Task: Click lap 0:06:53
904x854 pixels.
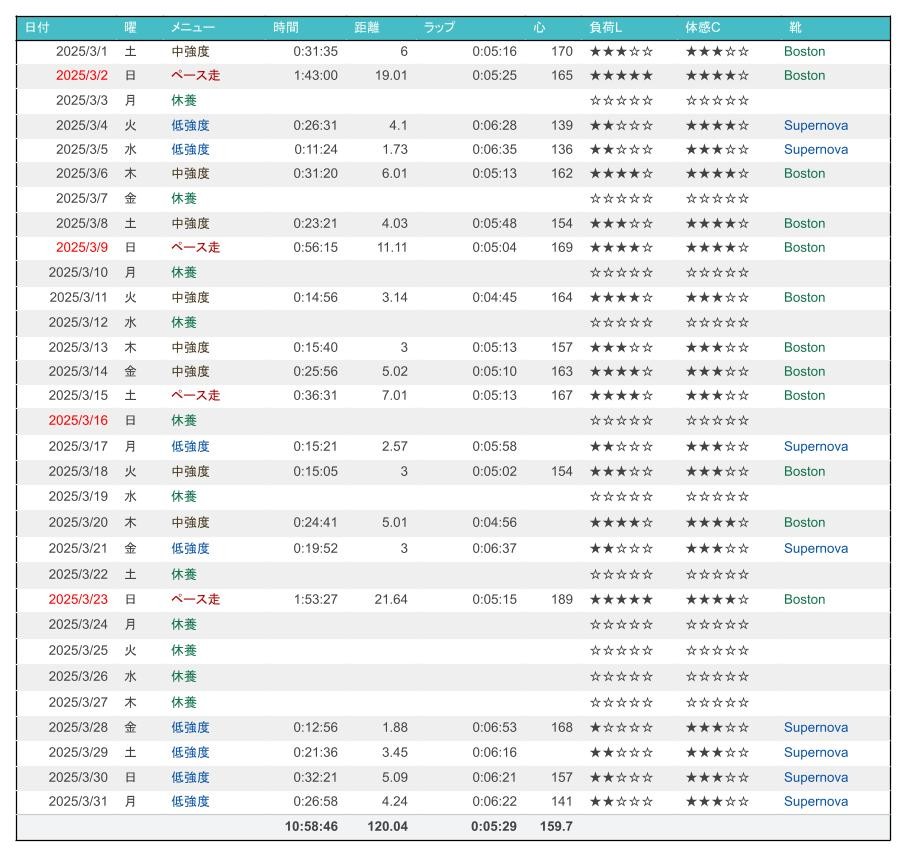Action: coord(495,728)
